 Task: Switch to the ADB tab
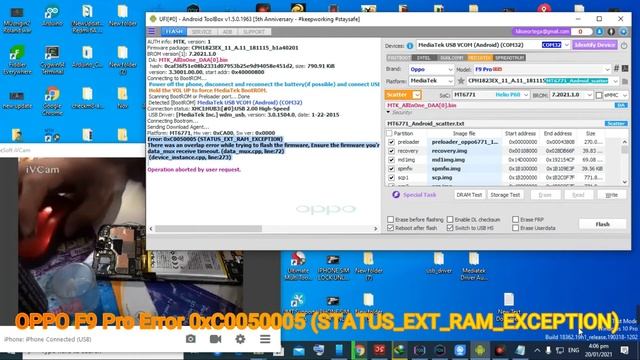pos(227,31)
